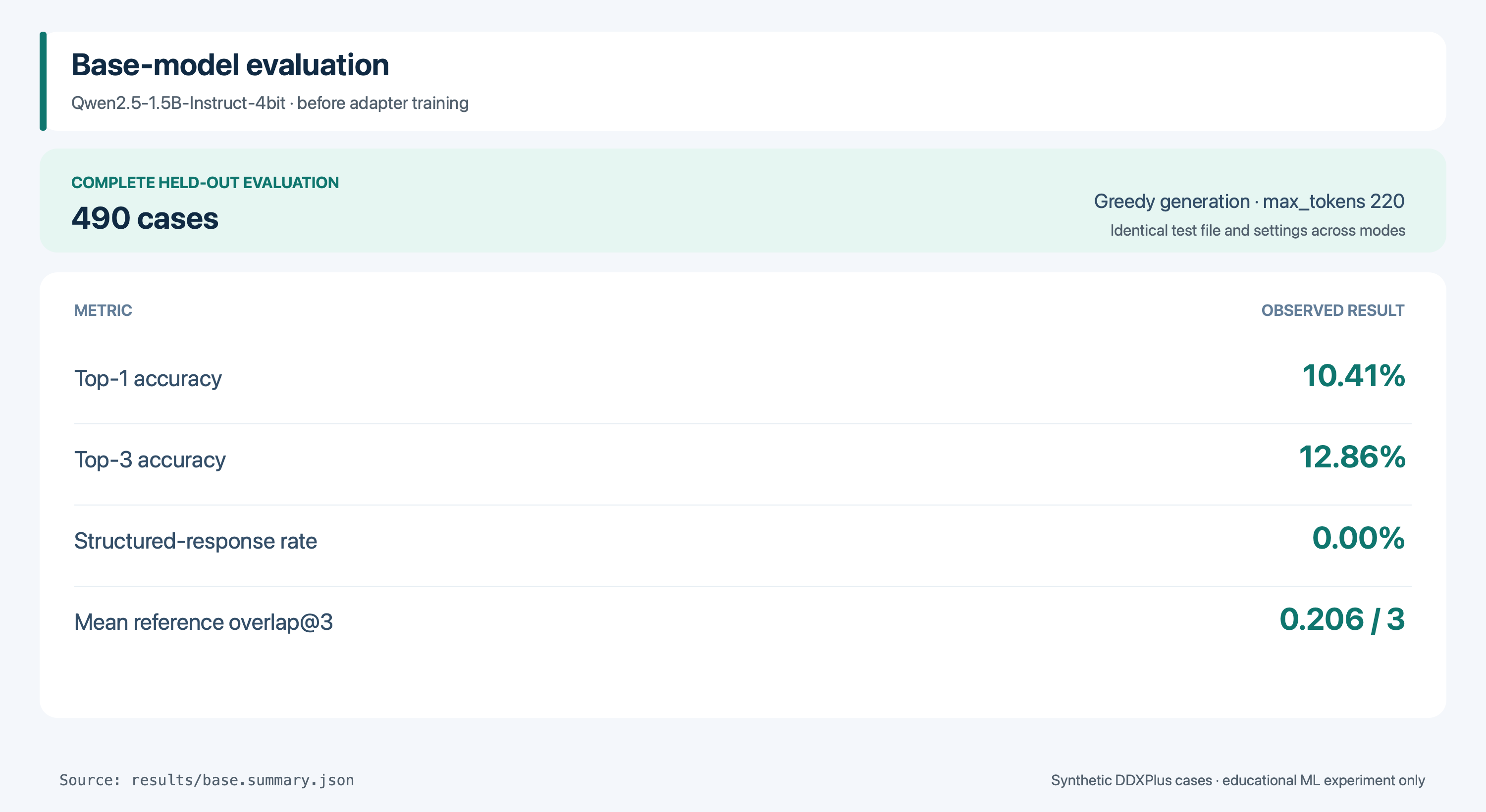Select the 'Base-model evaluation' heading
This screenshot has width=1486, height=812.
pyautogui.click(x=230, y=64)
